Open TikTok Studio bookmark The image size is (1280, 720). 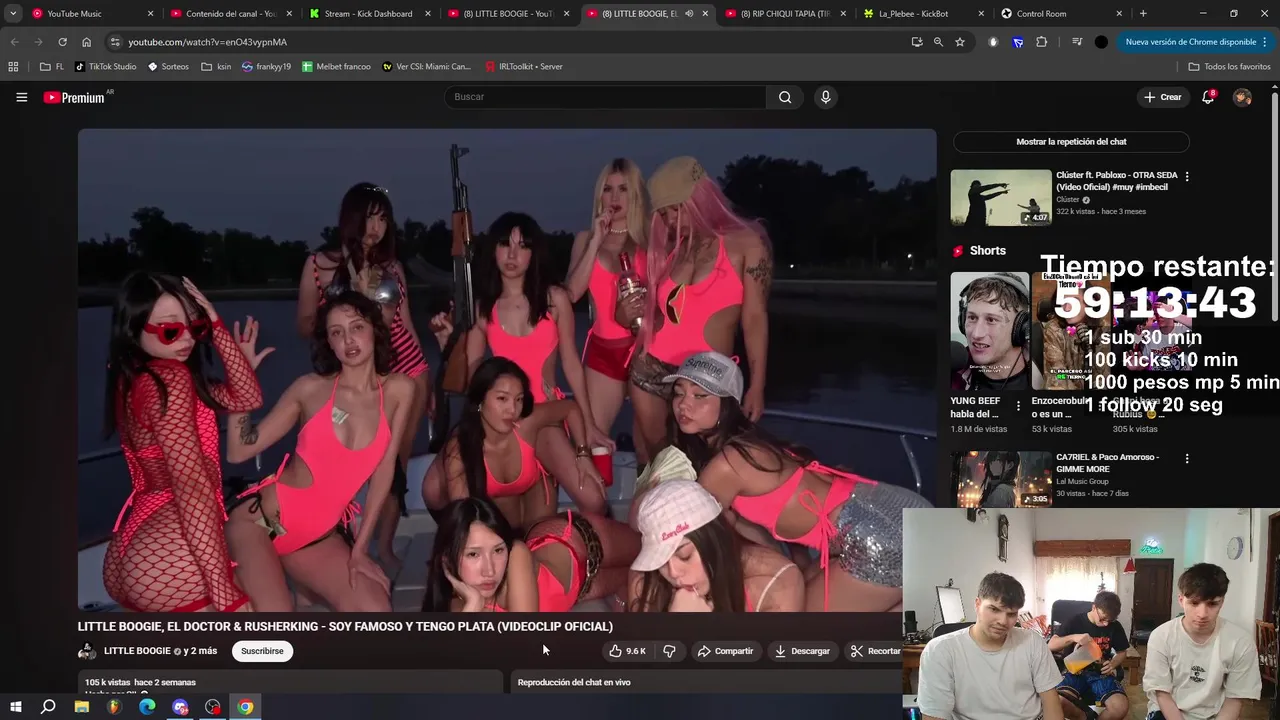pyautogui.click(x=106, y=67)
